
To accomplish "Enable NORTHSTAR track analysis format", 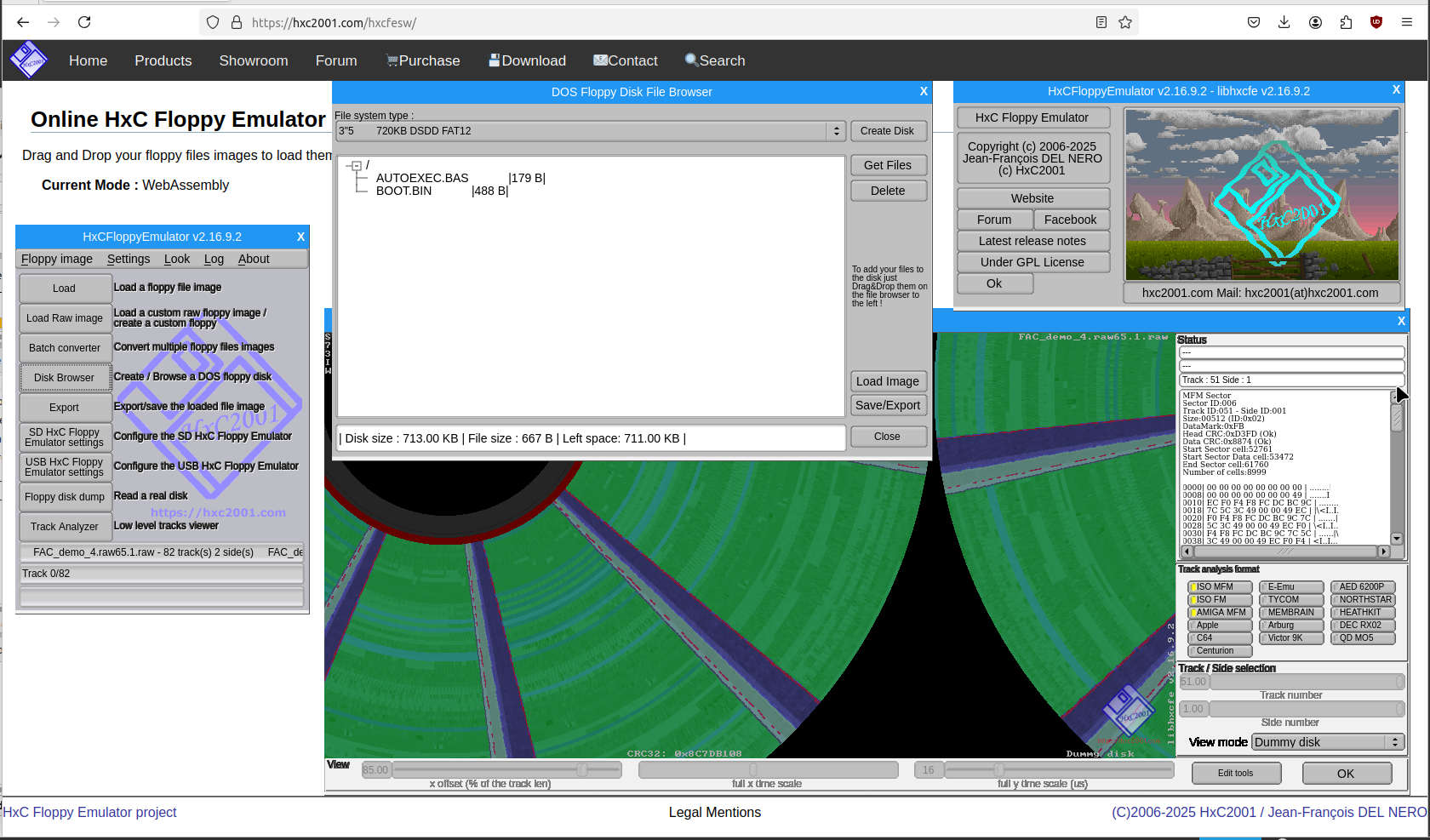I will pyautogui.click(x=1363, y=599).
